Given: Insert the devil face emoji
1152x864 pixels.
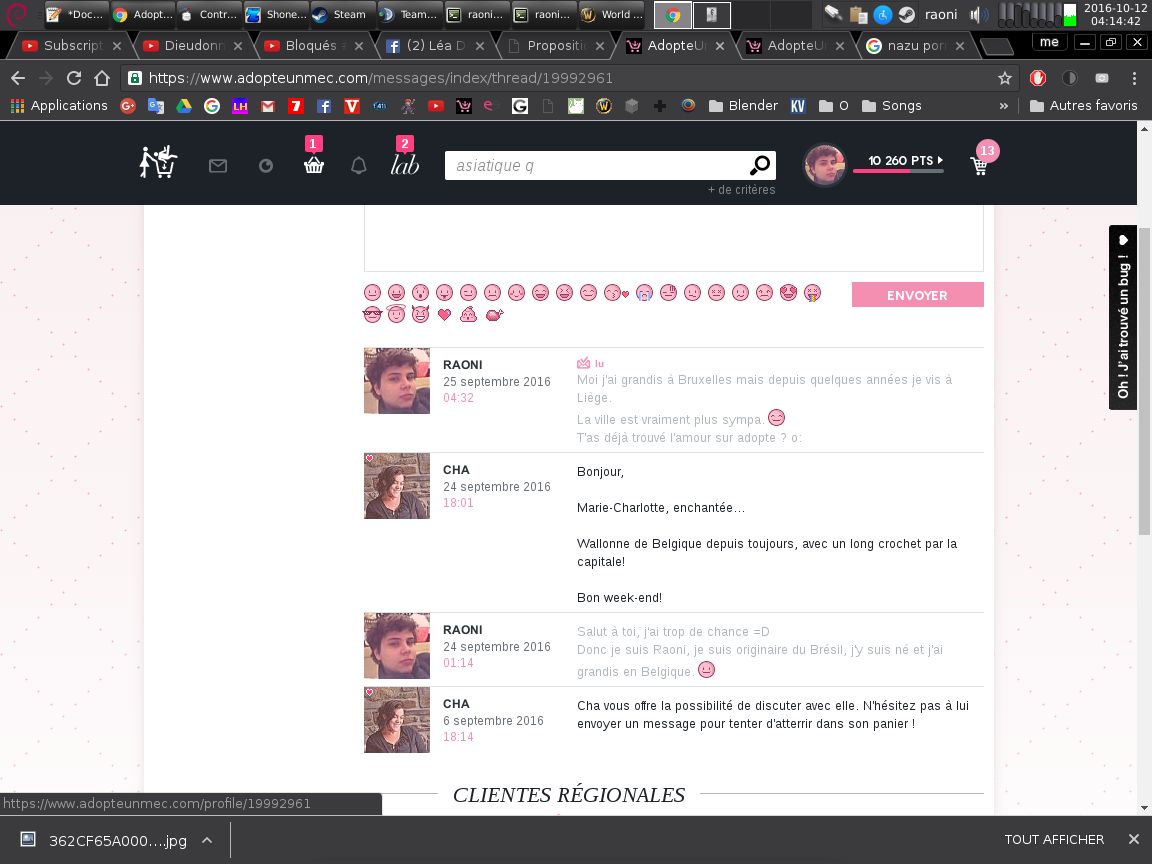Looking at the screenshot, I should [420, 314].
